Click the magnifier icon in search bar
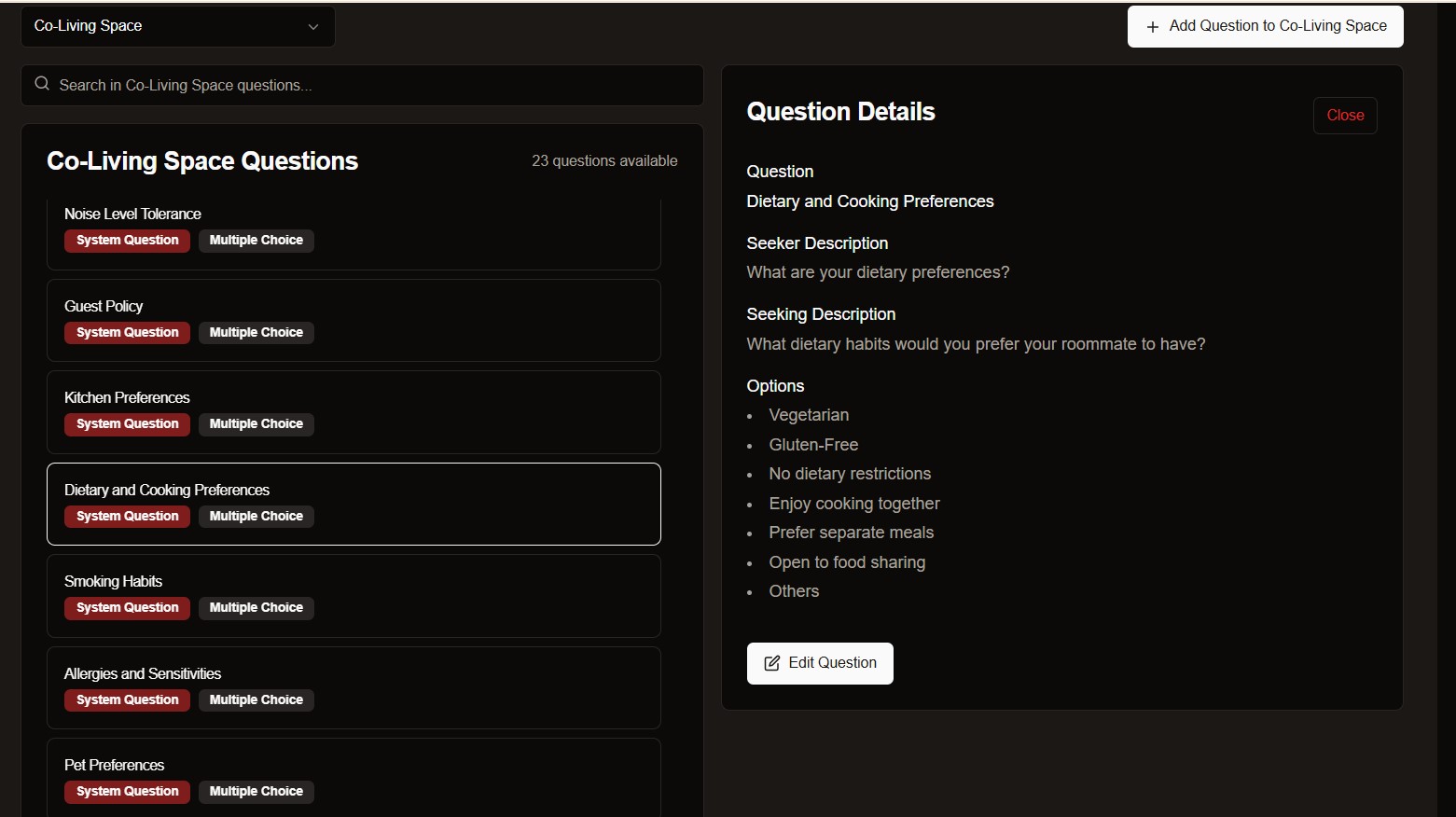 [x=42, y=84]
